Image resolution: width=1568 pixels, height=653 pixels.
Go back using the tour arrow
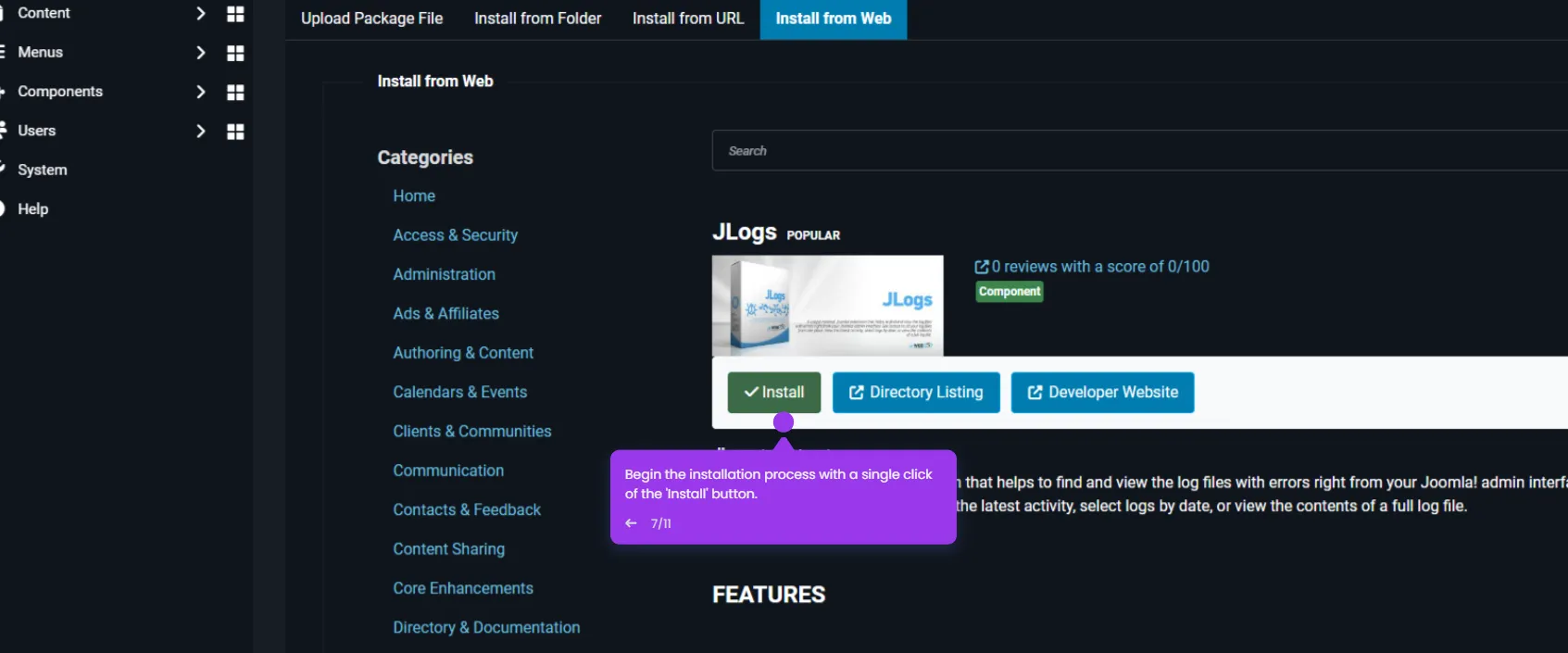[631, 523]
